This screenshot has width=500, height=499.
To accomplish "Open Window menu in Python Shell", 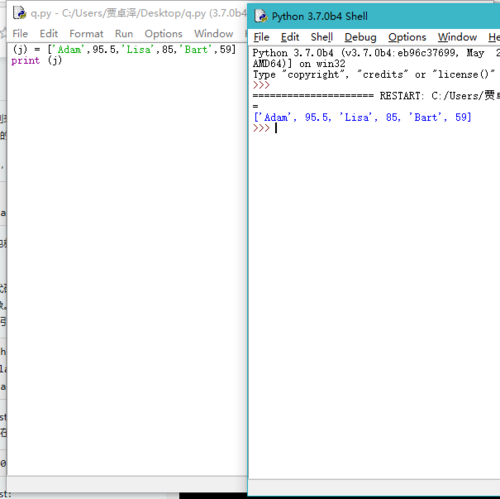I will (457, 37).
